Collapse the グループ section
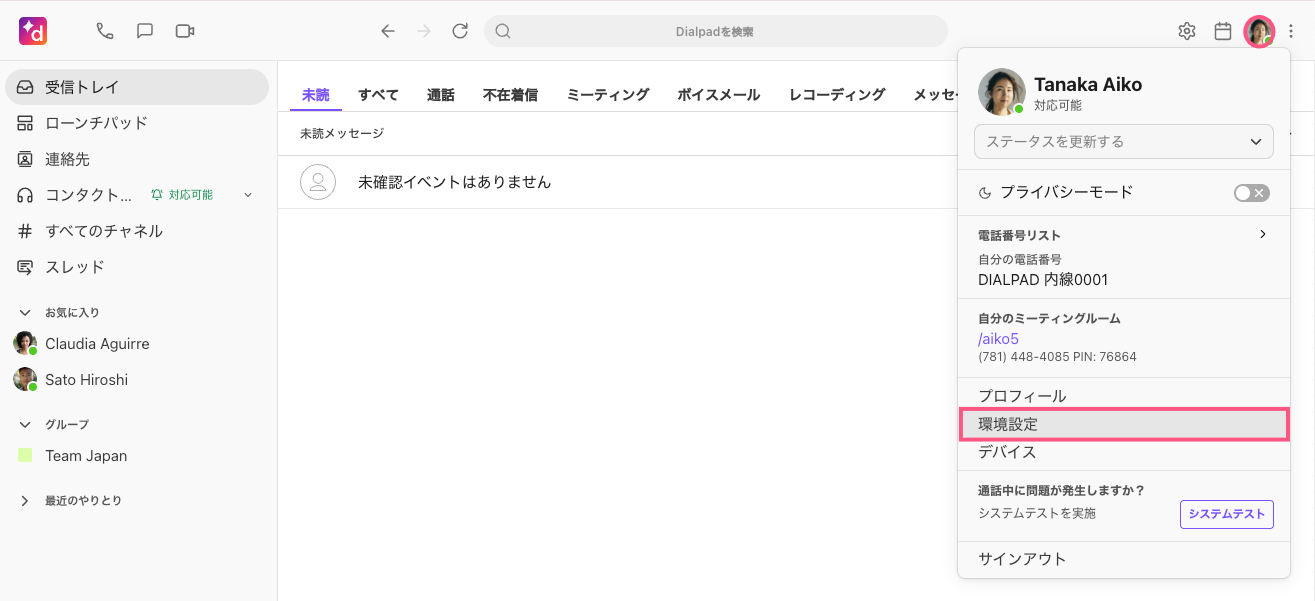This screenshot has height=601, width=1315. coord(25,425)
